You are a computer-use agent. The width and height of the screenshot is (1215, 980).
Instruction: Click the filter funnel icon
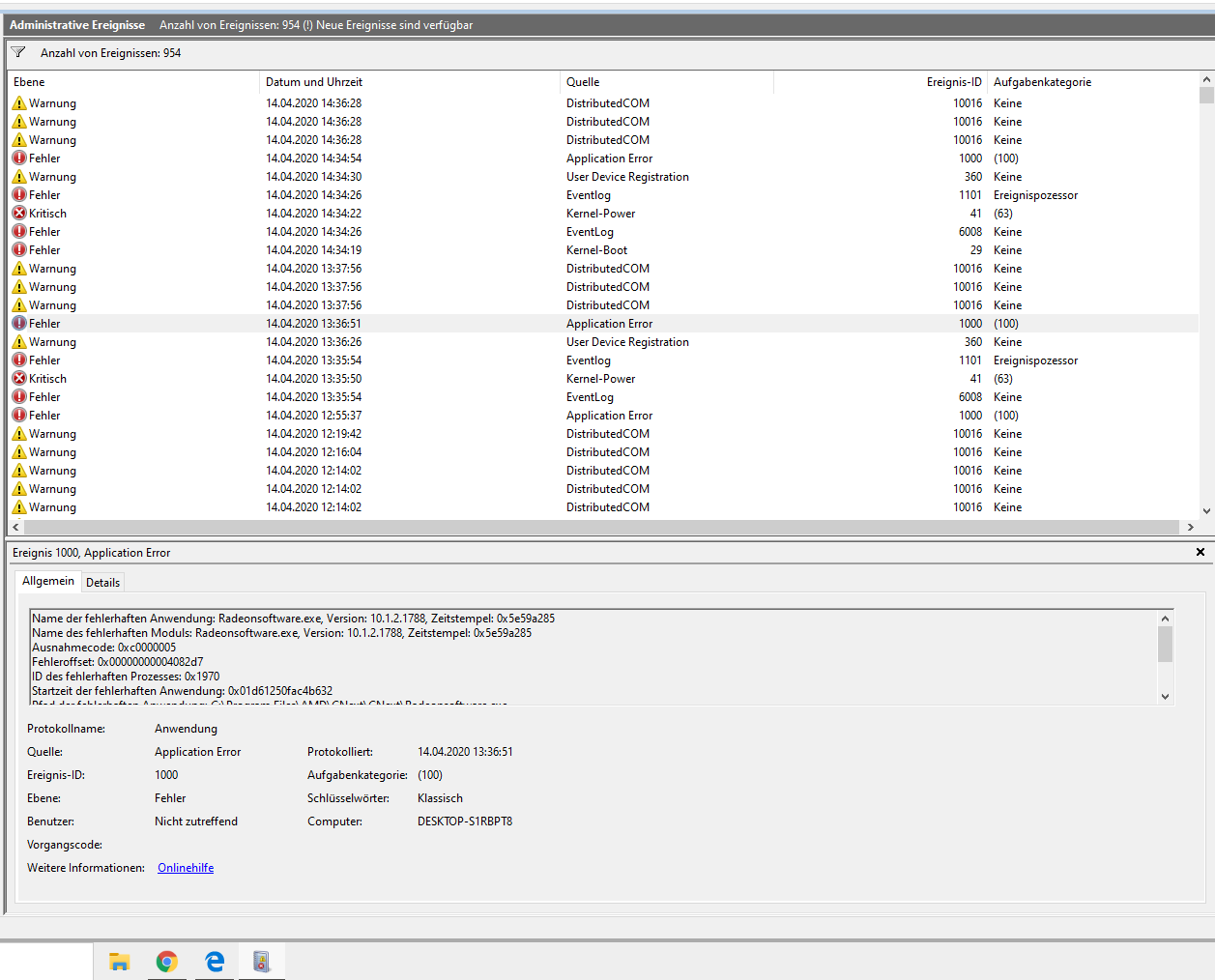tap(18, 52)
